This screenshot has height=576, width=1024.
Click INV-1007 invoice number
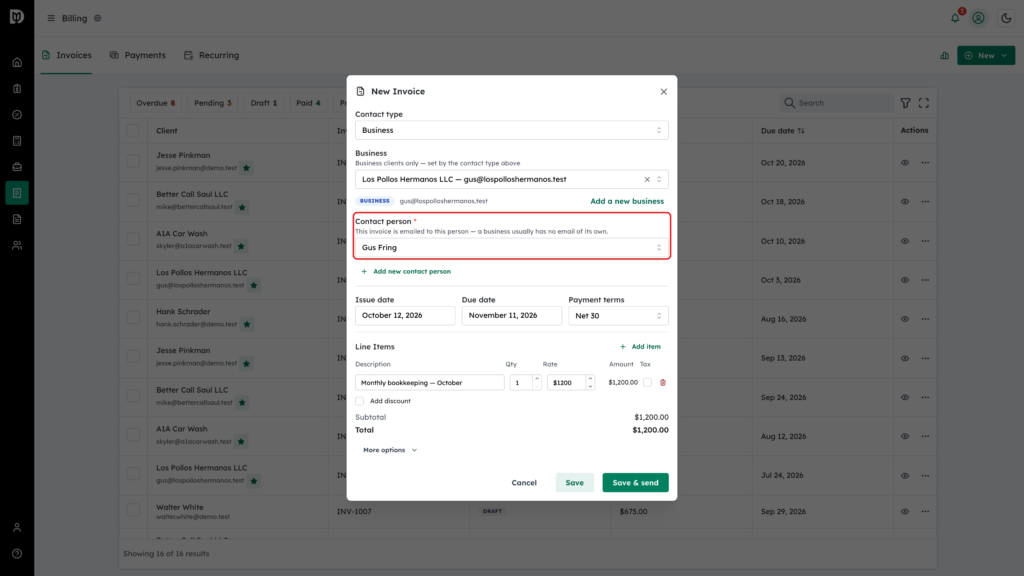[x=354, y=511]
